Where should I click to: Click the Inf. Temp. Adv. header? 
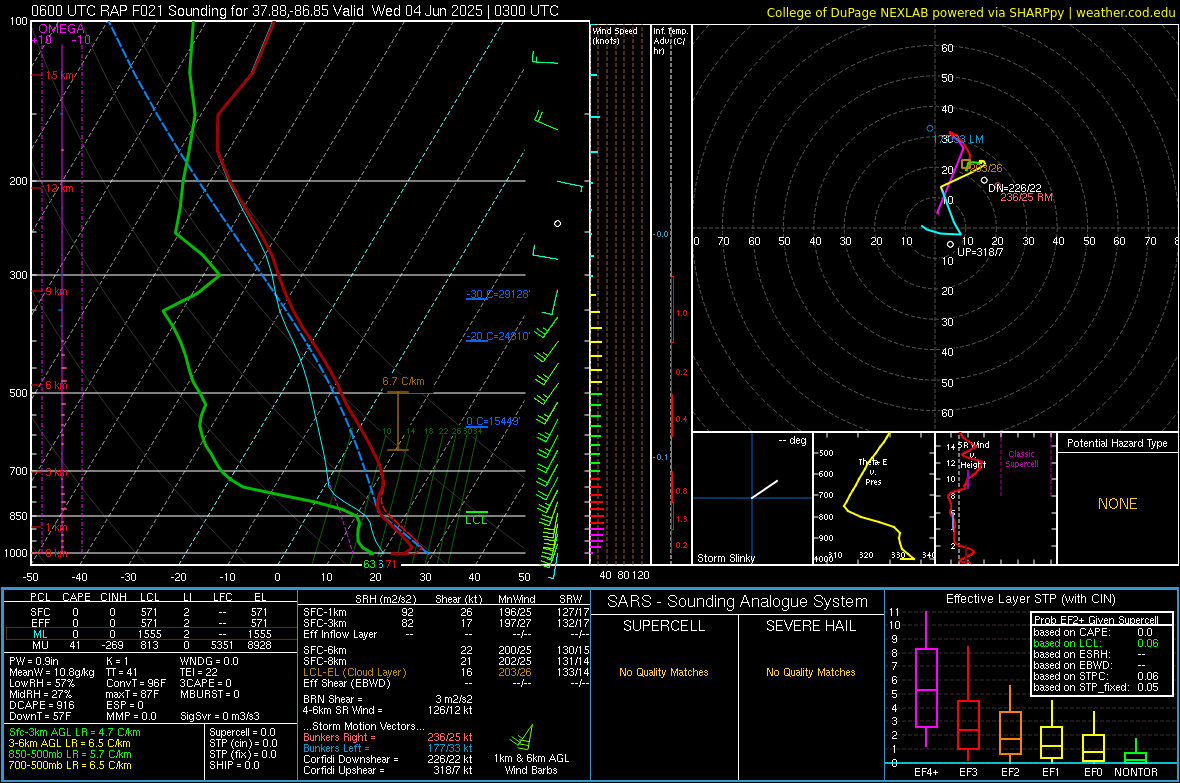coord(670,41)
